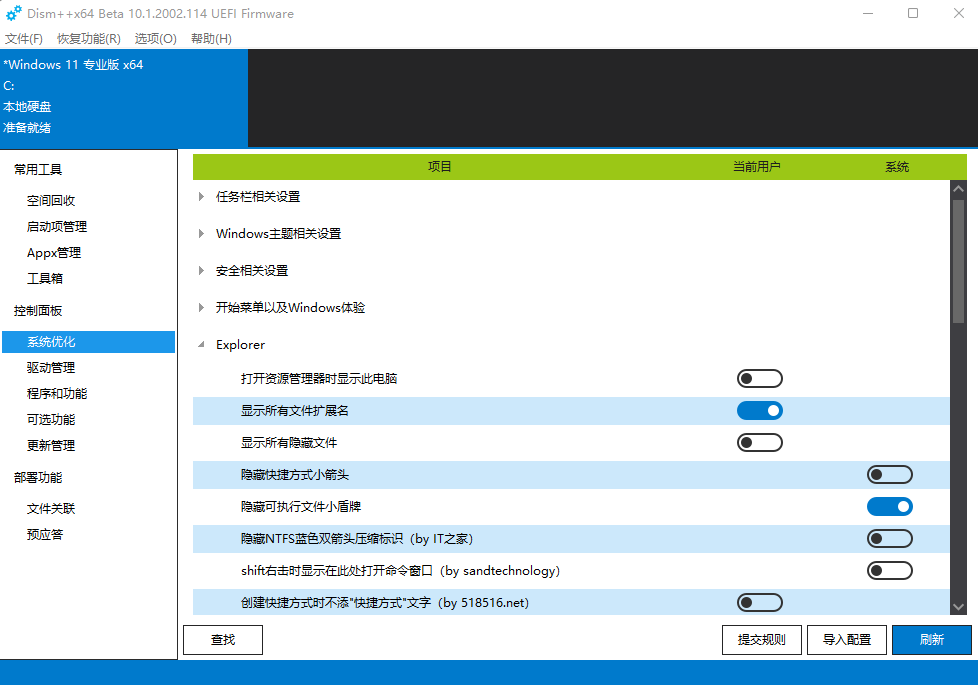Image resolution: width=978 pixels, height=685 pixels.
Task: Enable 打开资源管理器时显示此电脑 switch
Action: (759, 378)
